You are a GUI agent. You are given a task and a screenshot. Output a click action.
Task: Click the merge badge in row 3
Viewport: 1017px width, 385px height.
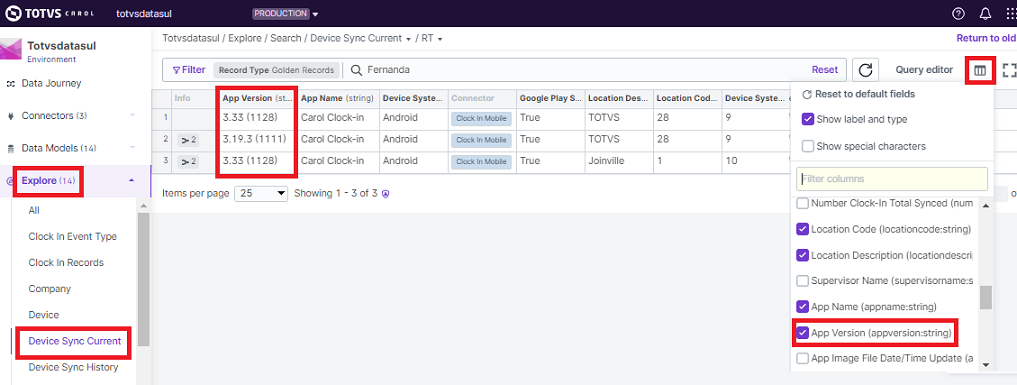click(x=188, y=161)
